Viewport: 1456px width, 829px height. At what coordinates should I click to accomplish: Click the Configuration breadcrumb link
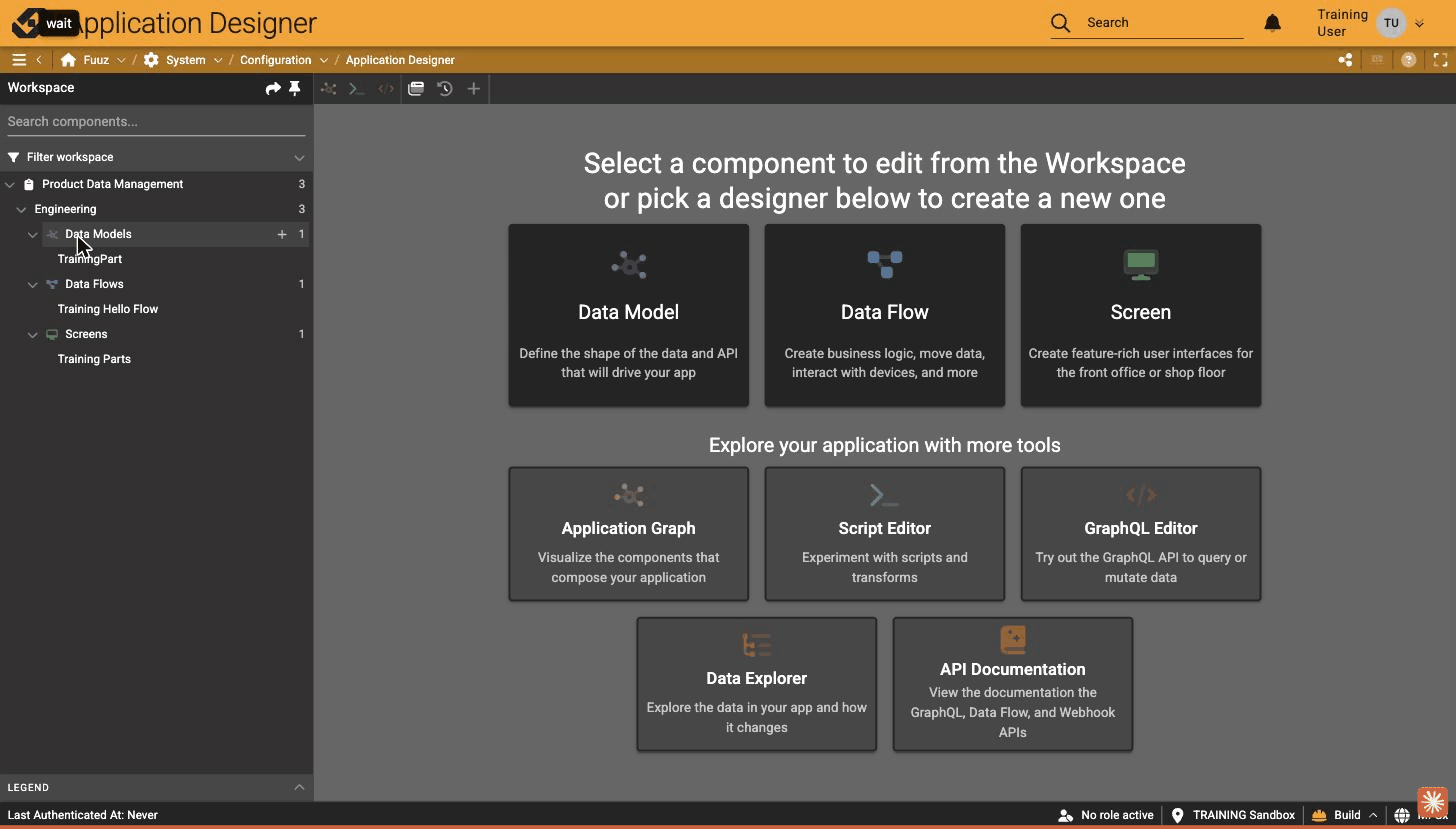point(276,60)
